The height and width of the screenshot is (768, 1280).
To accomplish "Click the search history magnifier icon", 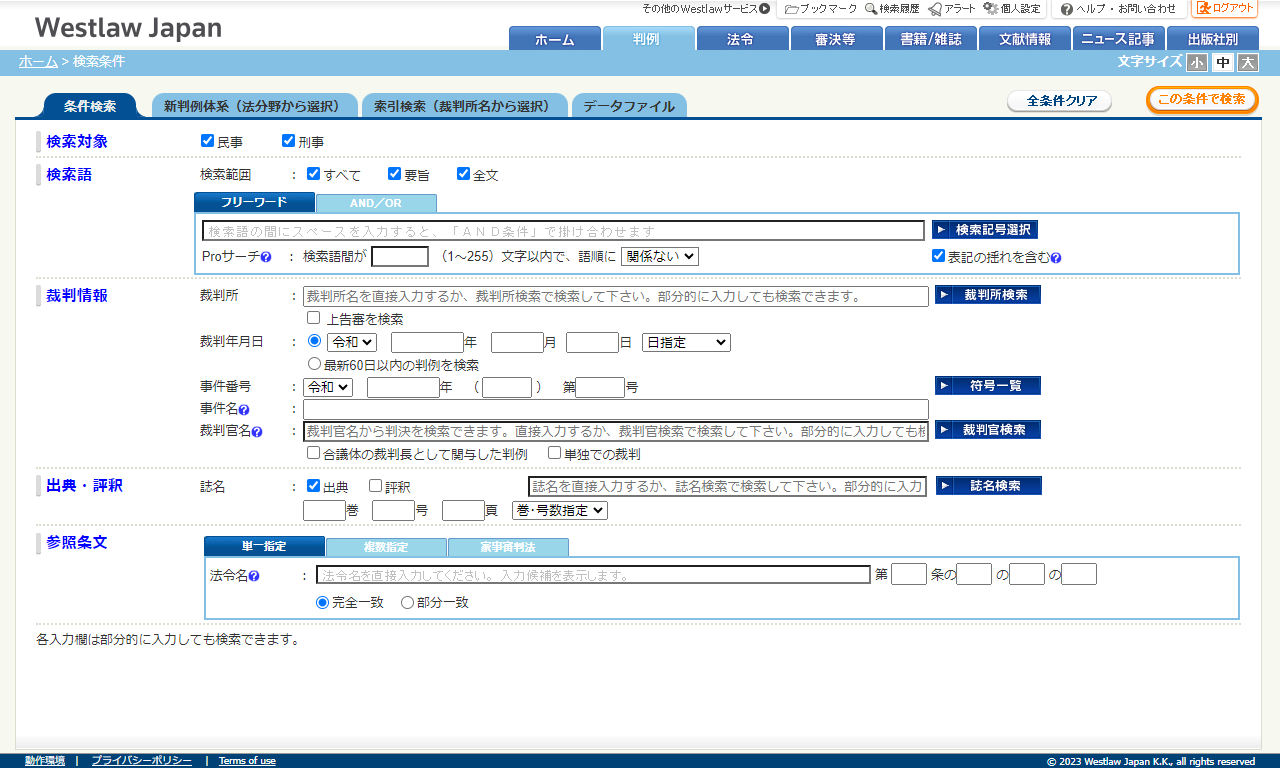I will pyautogui.click(x=871, y=8).
